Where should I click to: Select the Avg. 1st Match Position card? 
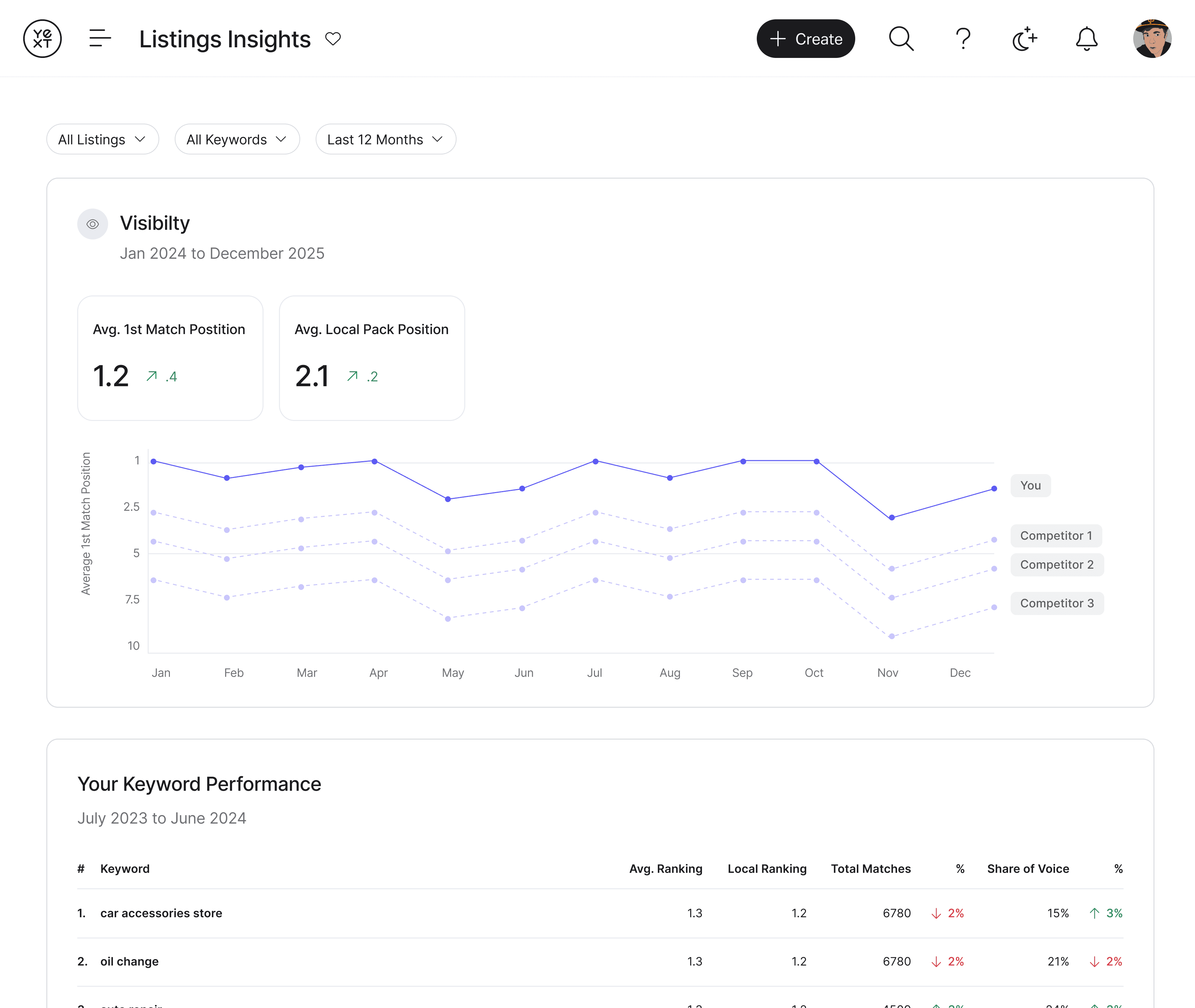point(170,358)
